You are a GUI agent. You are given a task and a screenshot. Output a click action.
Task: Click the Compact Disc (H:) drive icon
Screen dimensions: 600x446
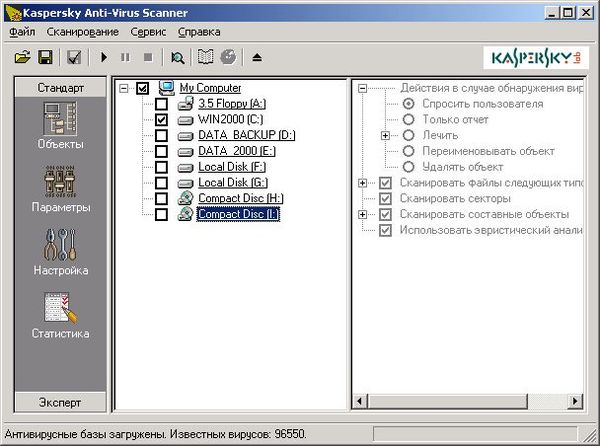tap(186, 199)
